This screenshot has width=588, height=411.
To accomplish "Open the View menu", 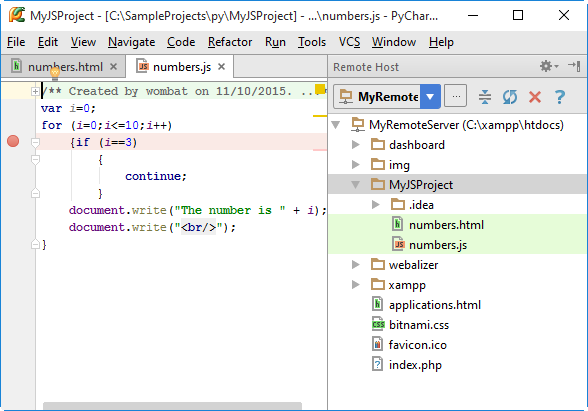I will pyautogui.click(x=83, y=42).
